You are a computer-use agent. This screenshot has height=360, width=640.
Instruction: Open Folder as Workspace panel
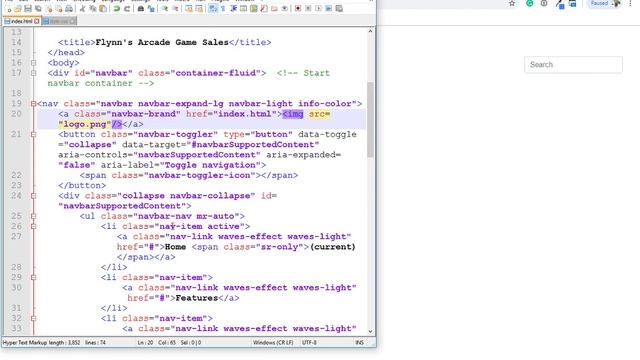[274, 9]
